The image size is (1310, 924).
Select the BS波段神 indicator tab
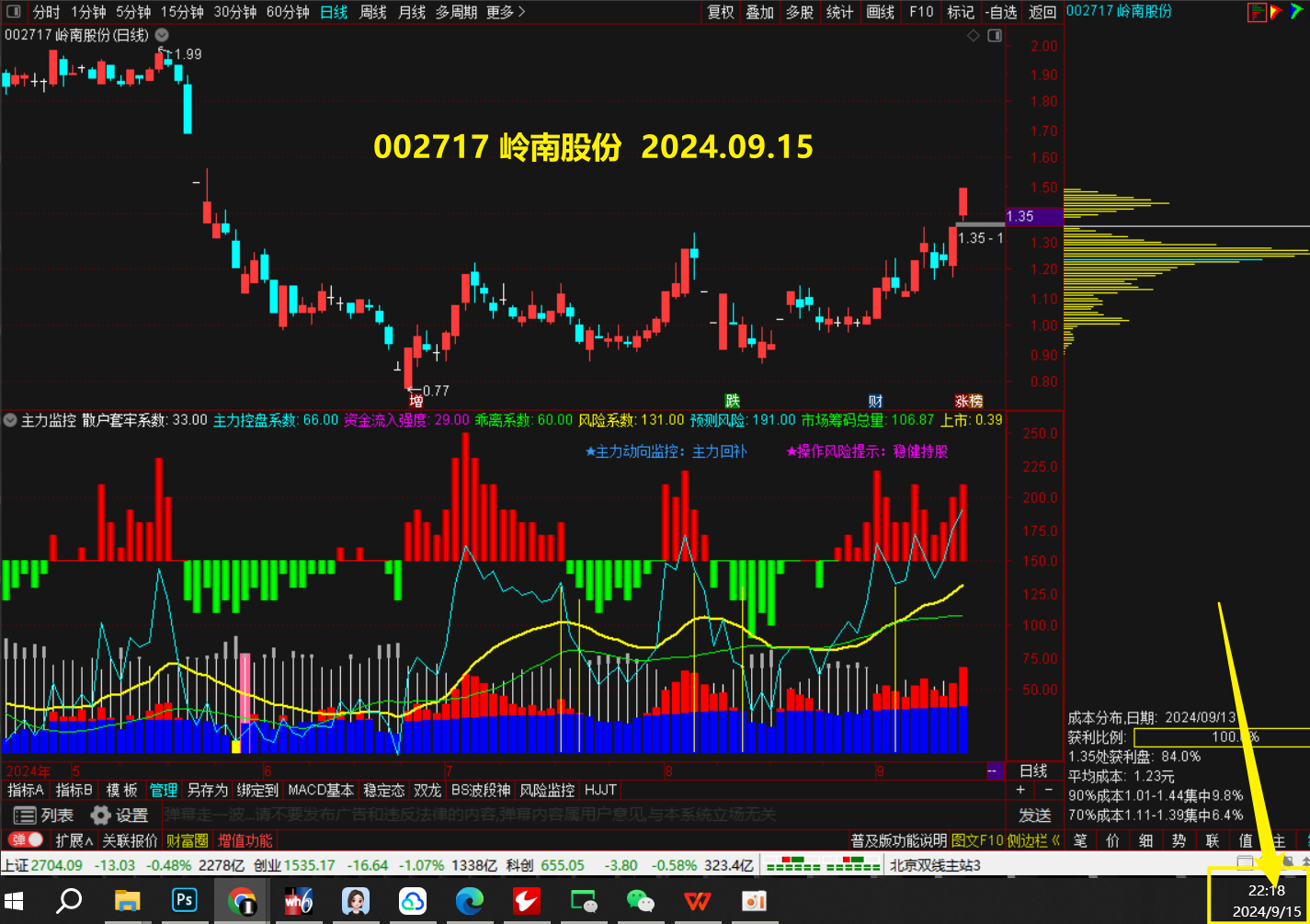point(480,790)
